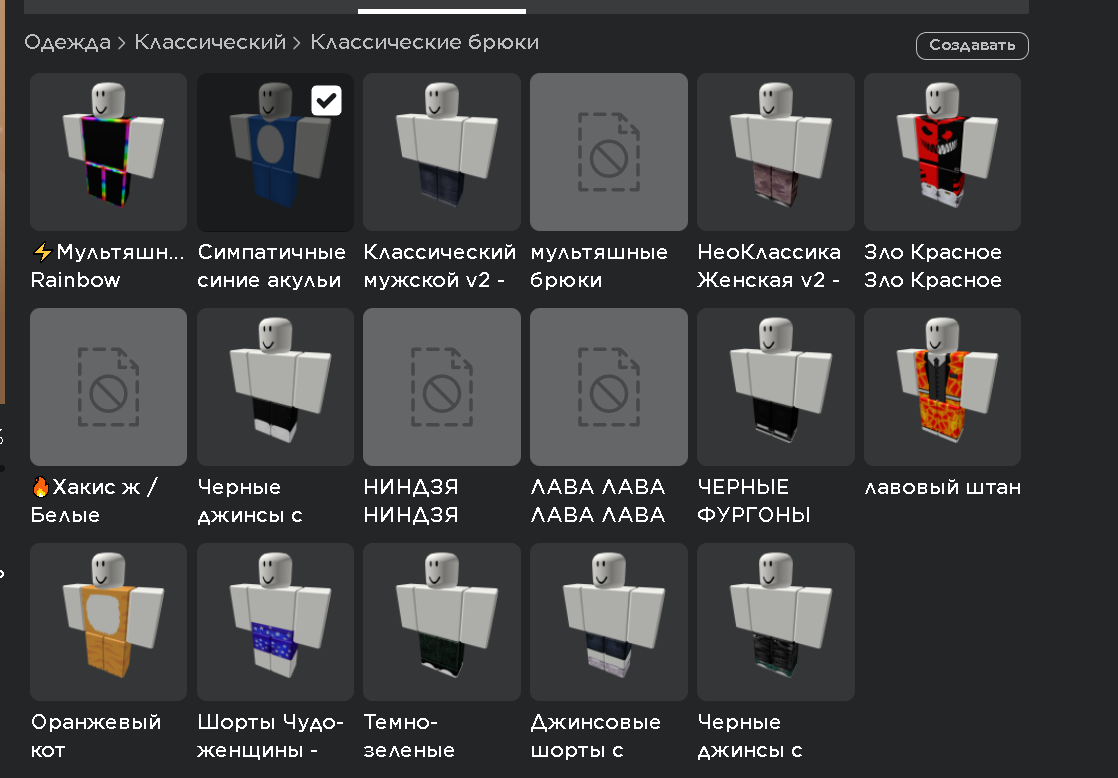Click the Темно-зеленые title text

pos(409,736)
